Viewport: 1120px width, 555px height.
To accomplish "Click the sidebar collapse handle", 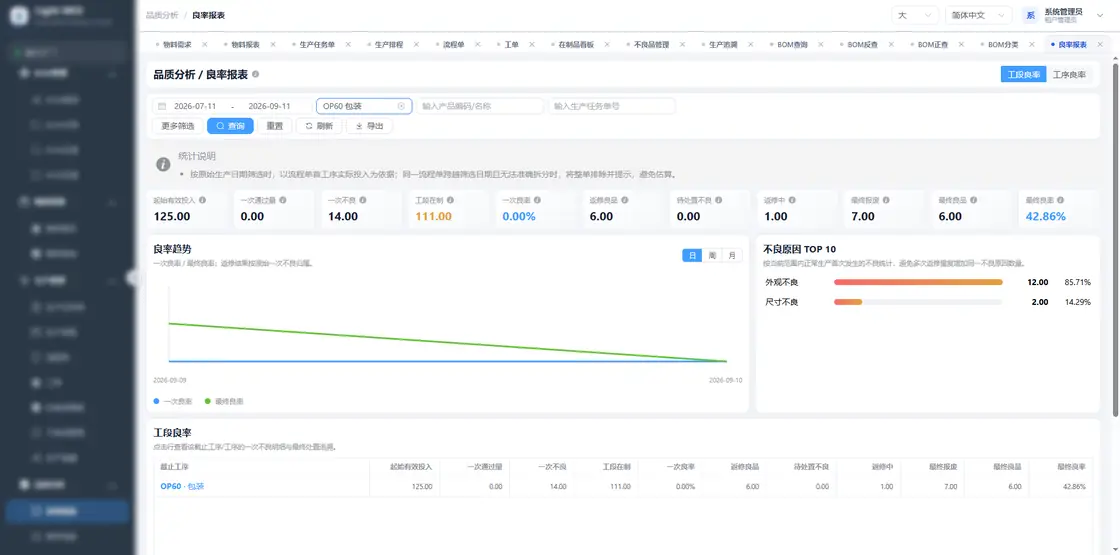I will (x=131, y=278).
